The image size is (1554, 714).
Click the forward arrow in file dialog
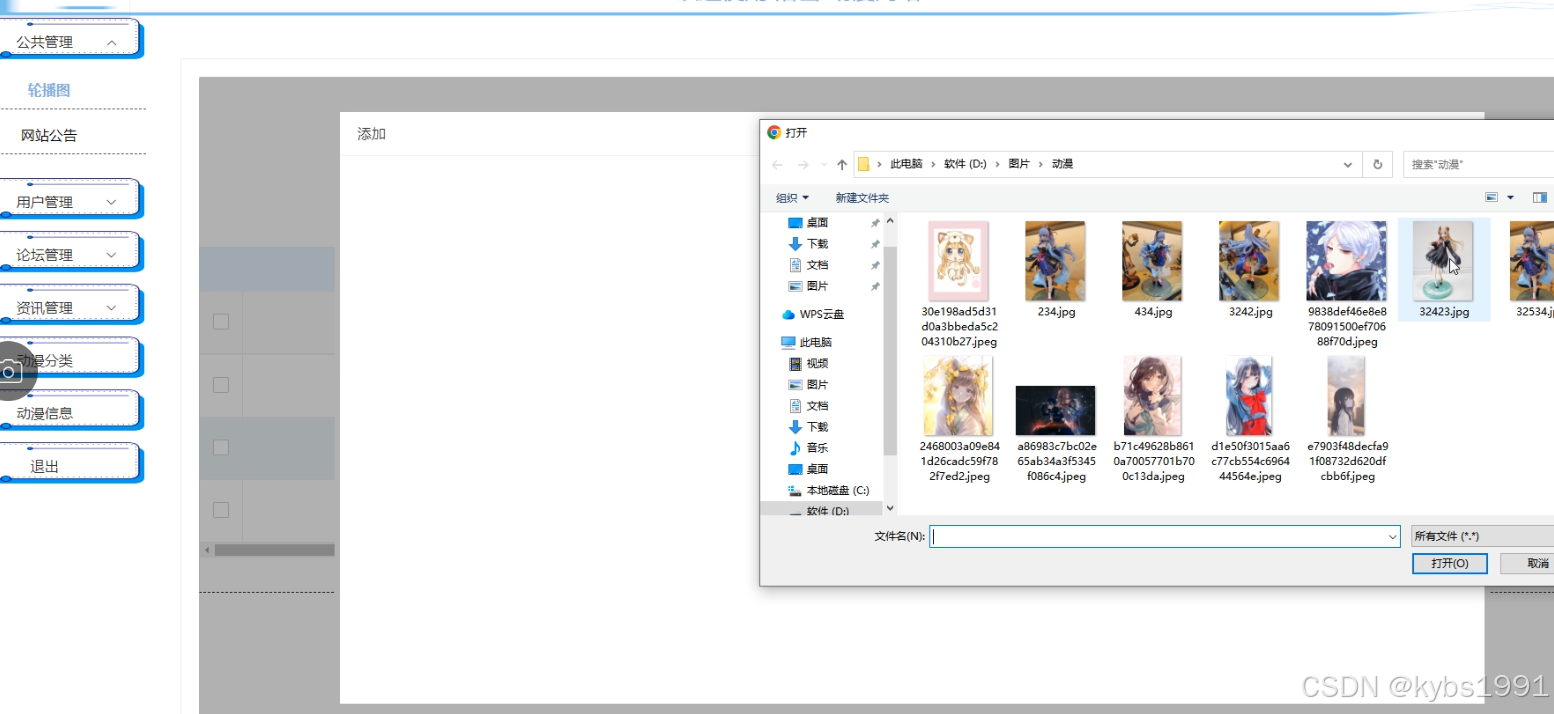click(802, 165)
